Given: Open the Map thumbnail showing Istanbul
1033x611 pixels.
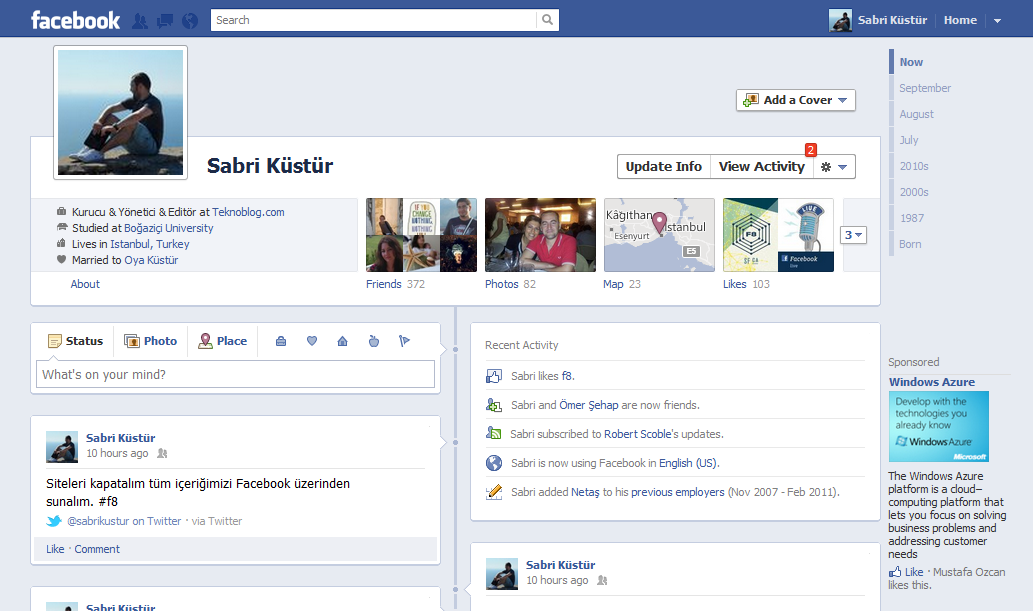Looking at the screenshot, I should click(x=659, y=235).
